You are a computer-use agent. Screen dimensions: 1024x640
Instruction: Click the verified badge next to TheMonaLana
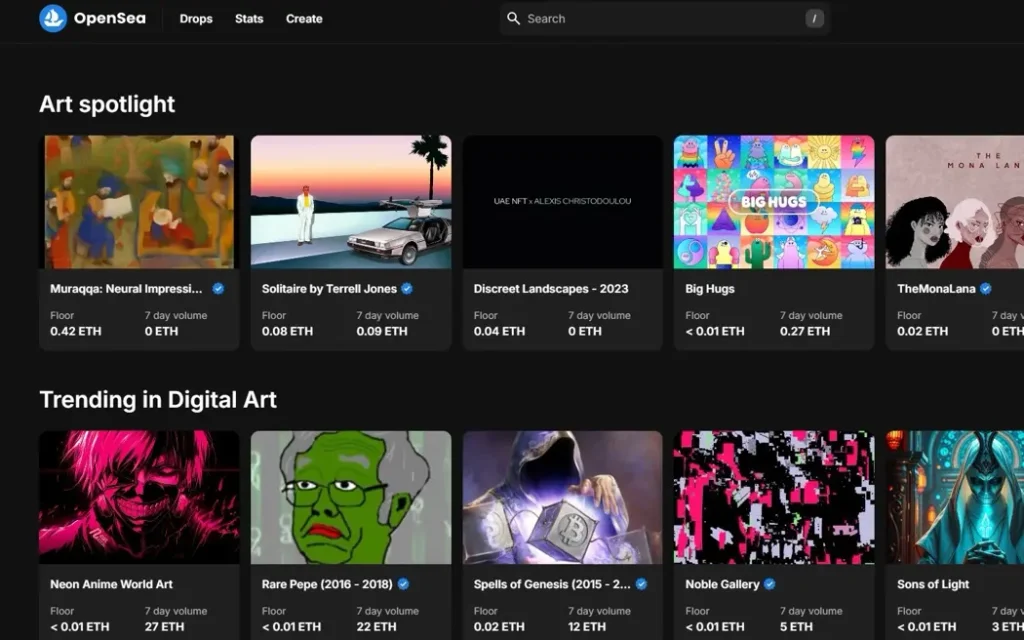985,289
